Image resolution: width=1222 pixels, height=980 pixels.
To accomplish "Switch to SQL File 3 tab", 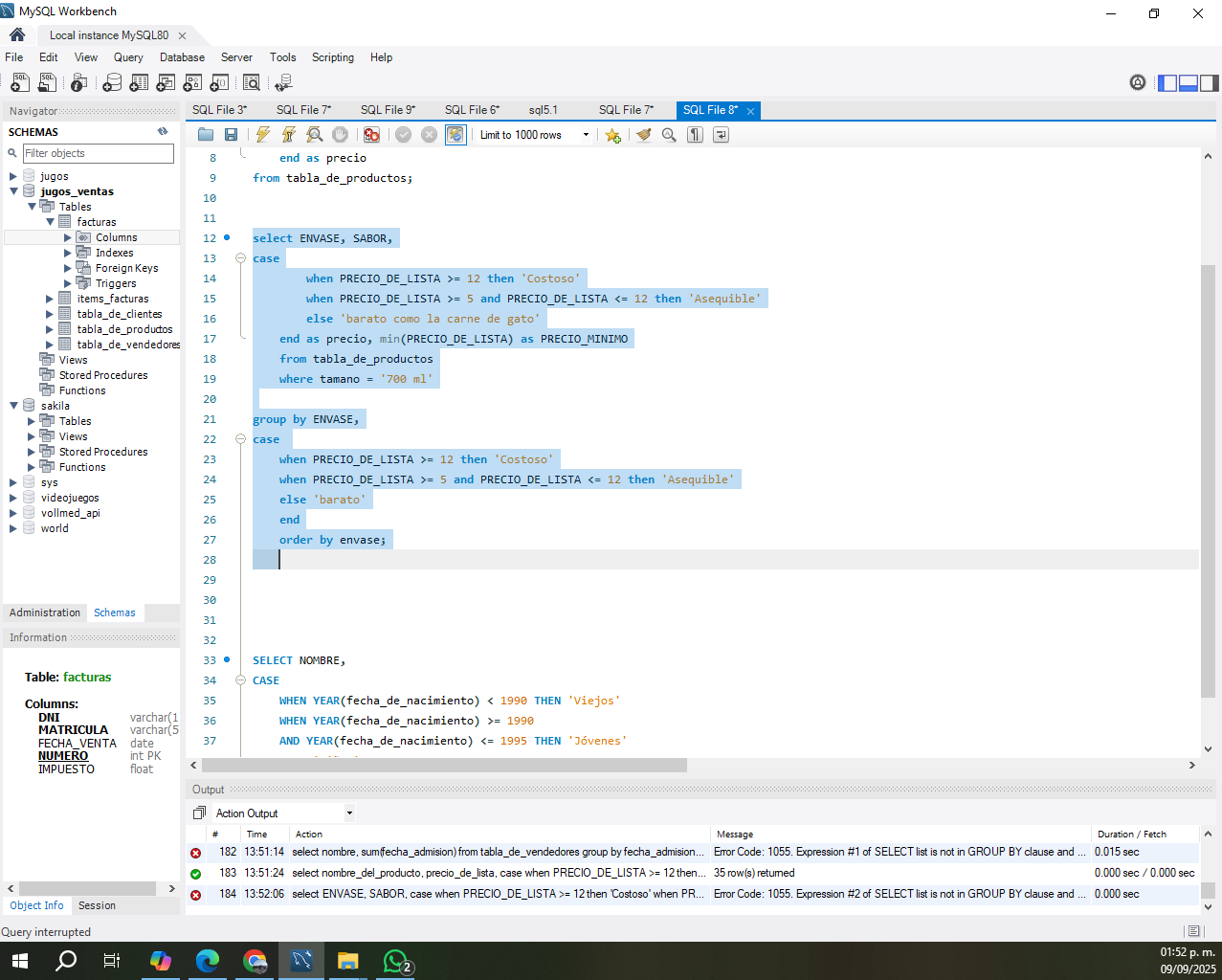I will coord(219,110).
